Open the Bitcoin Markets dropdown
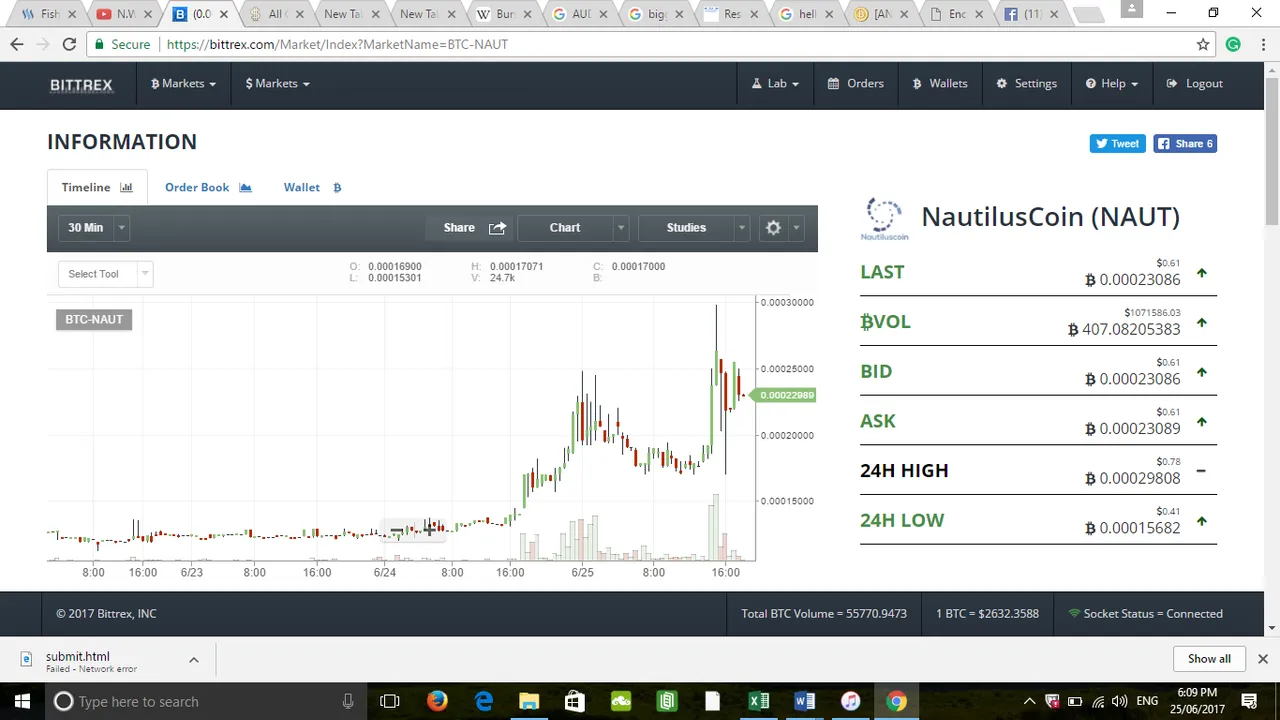The image size is (1280, 720). coord(183,84)
